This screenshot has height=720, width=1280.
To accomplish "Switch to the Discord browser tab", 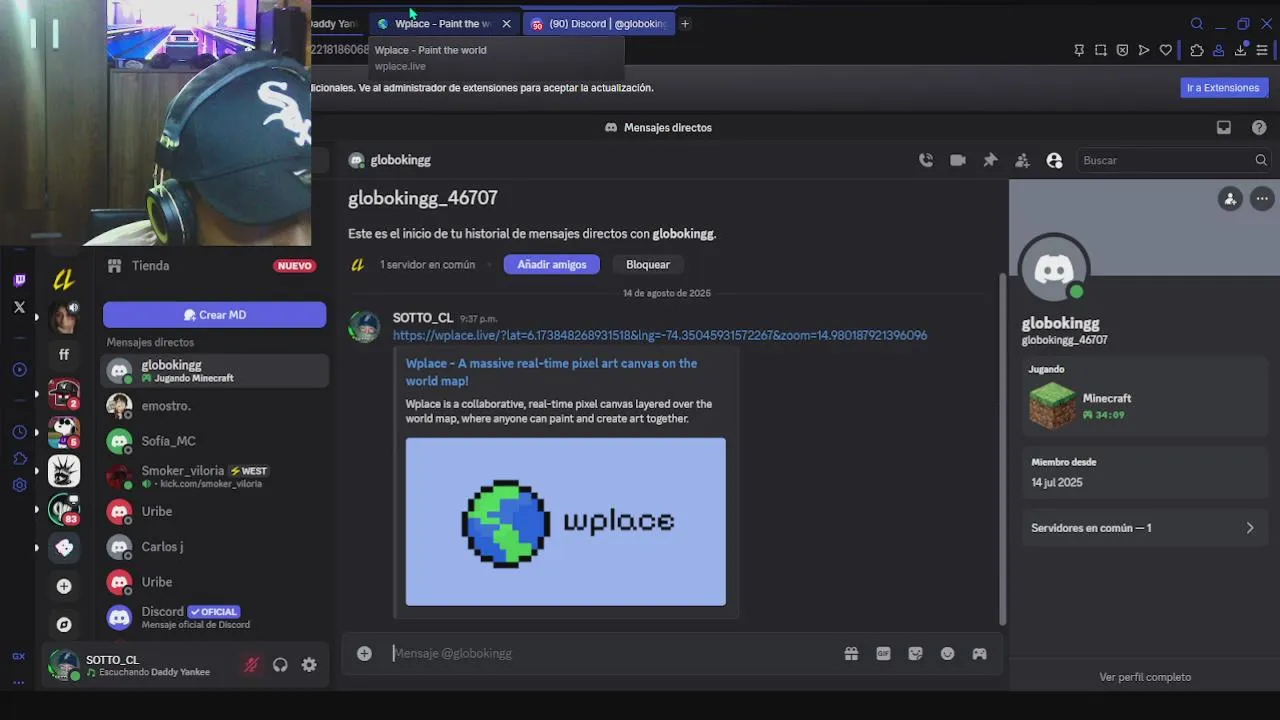I will (x=599, y=24).
